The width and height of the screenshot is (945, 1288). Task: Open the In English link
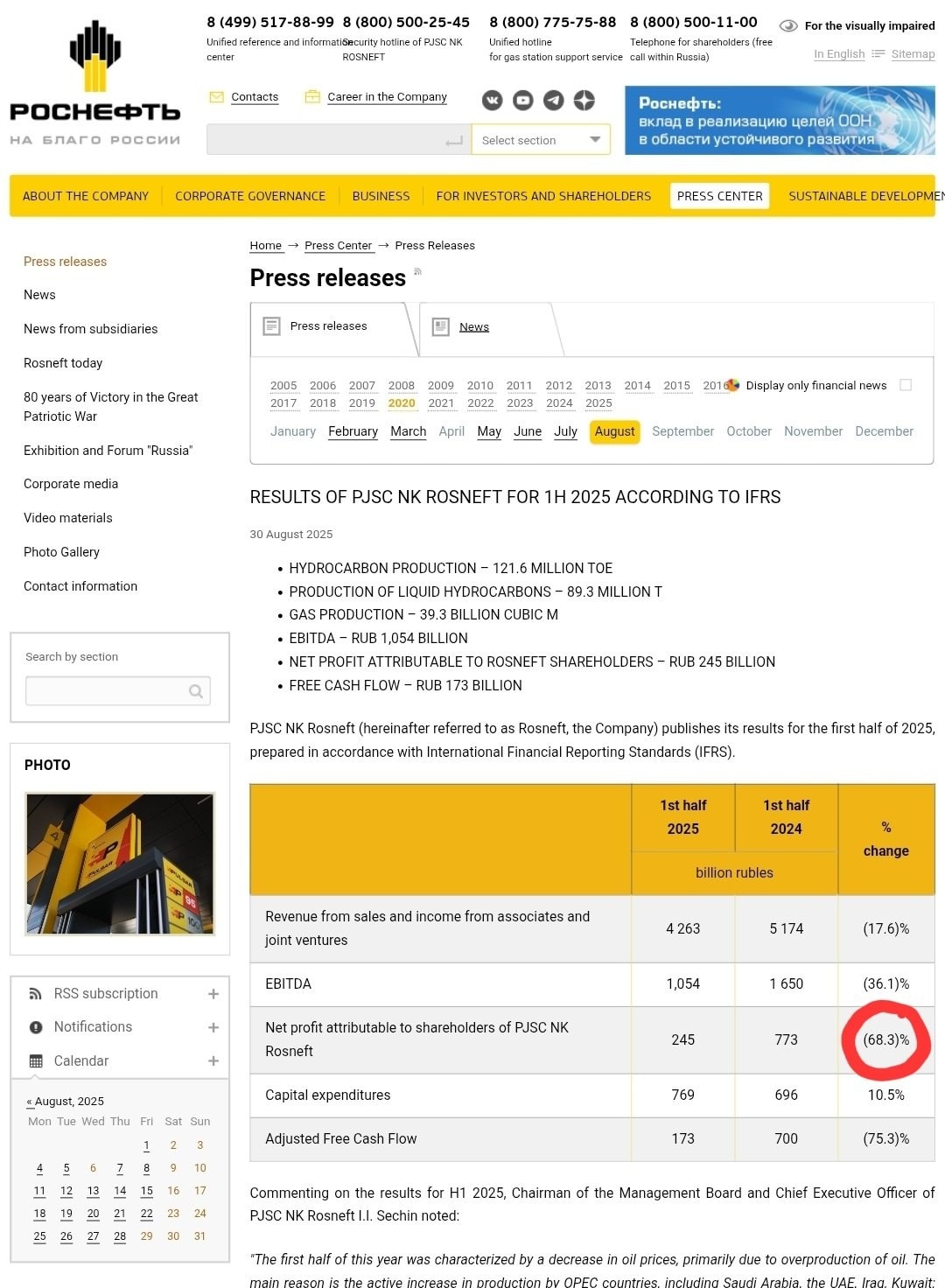(839, 54)
